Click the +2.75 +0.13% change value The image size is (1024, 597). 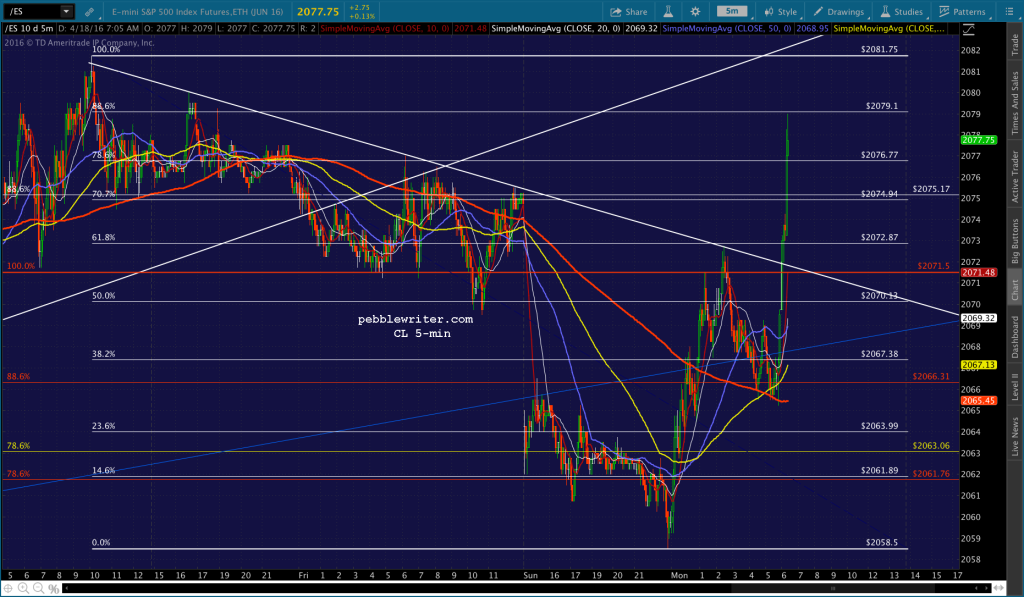pos(361,12)
